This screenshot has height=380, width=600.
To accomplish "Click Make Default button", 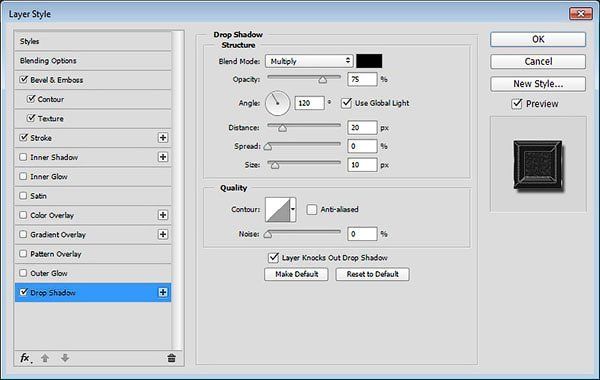I will point(296,274).
